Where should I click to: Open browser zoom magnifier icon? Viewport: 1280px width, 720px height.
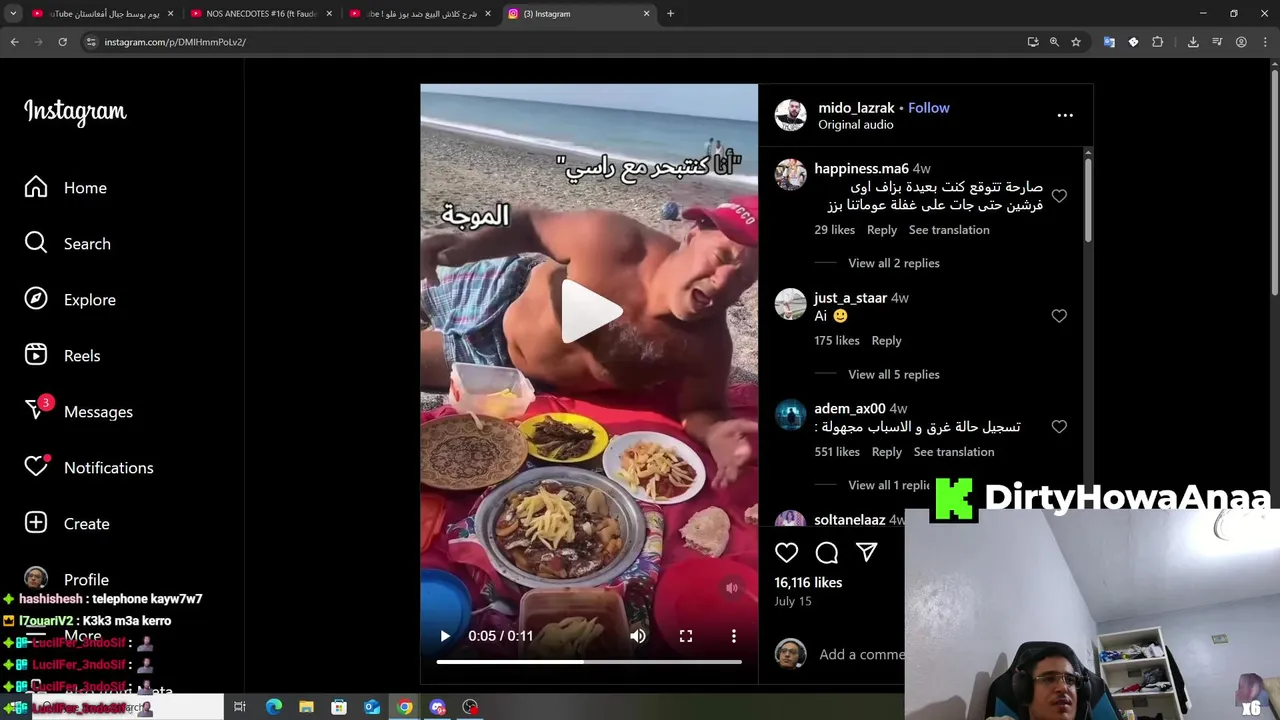[x=1054, y=42]
